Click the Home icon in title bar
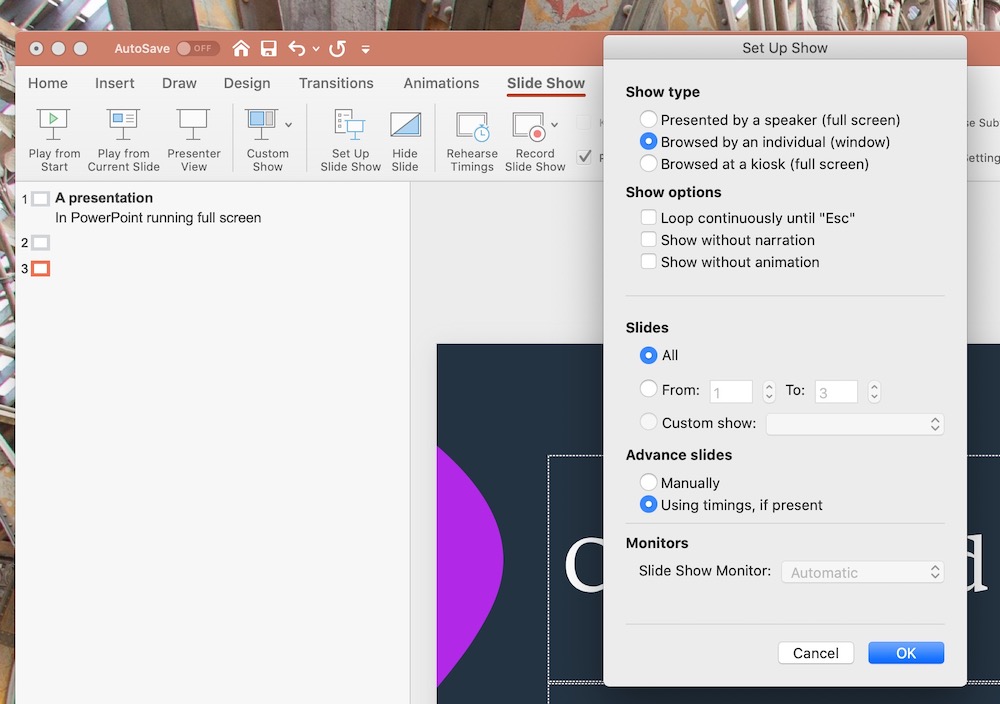This screenshot has width=1000, height=704. (241, 48)
